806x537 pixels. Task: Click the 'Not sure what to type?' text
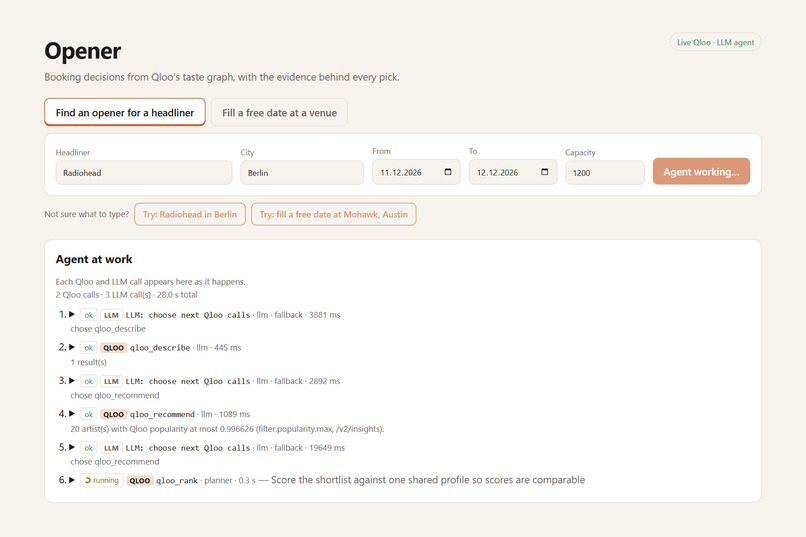tap(86, 214)
